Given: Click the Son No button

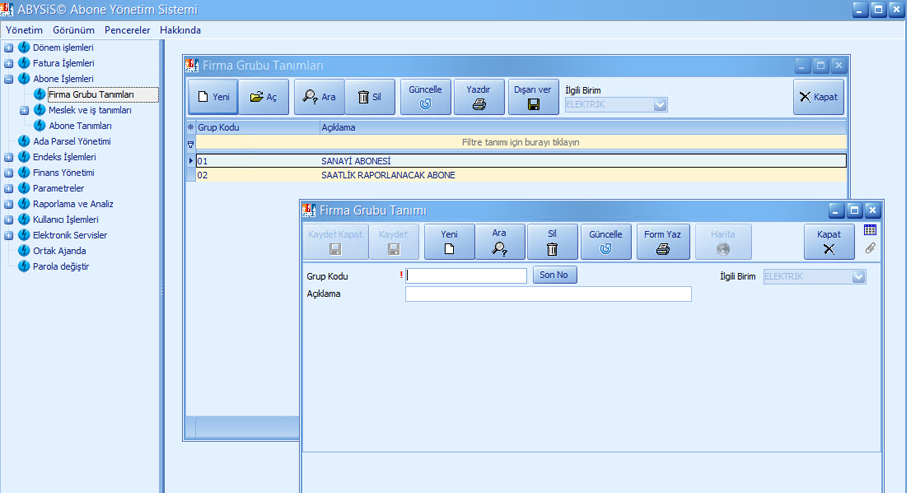Looking at the screenshot, I should pos(554,275).
